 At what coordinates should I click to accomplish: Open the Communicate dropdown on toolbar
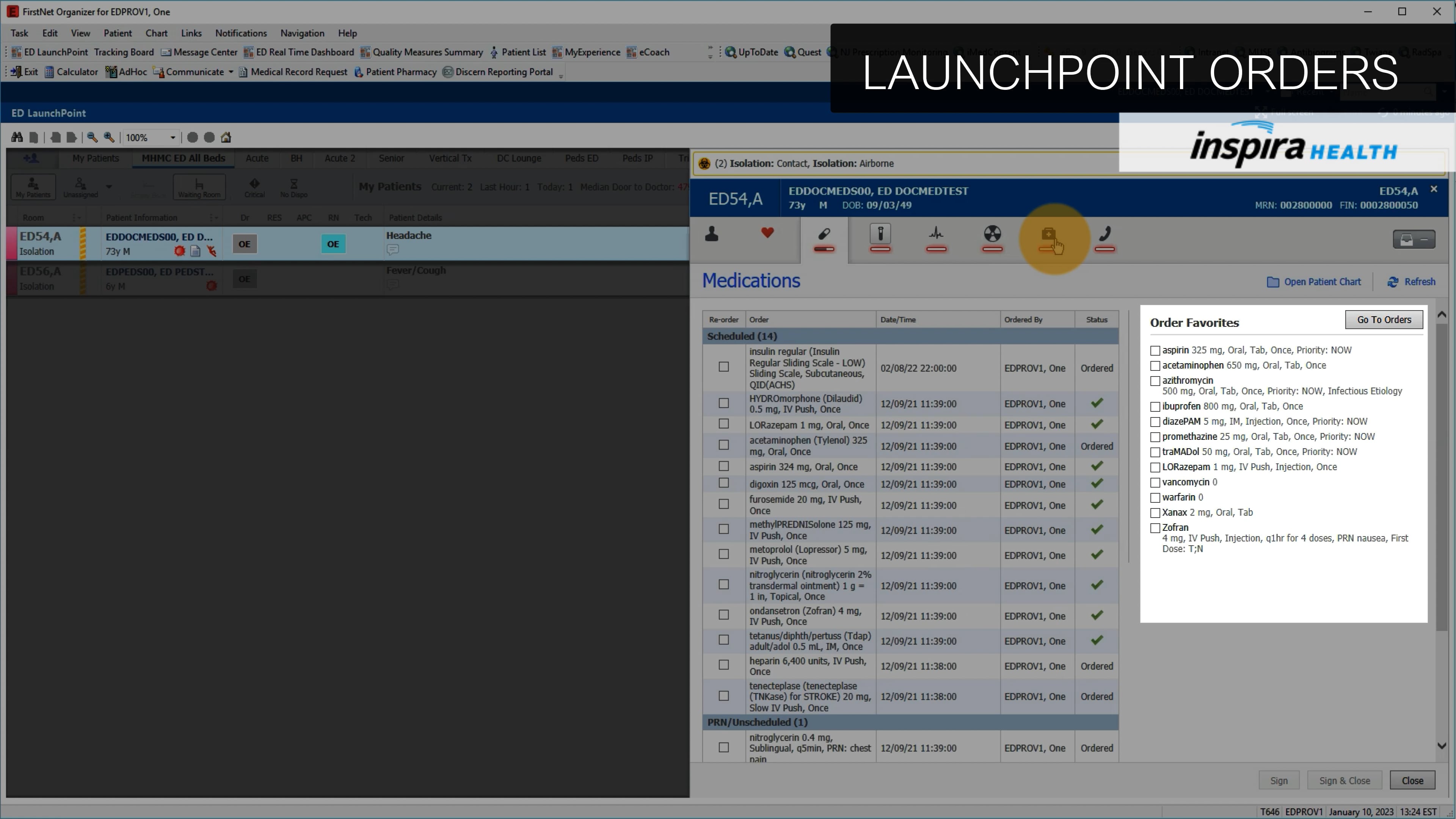point(231,72)
